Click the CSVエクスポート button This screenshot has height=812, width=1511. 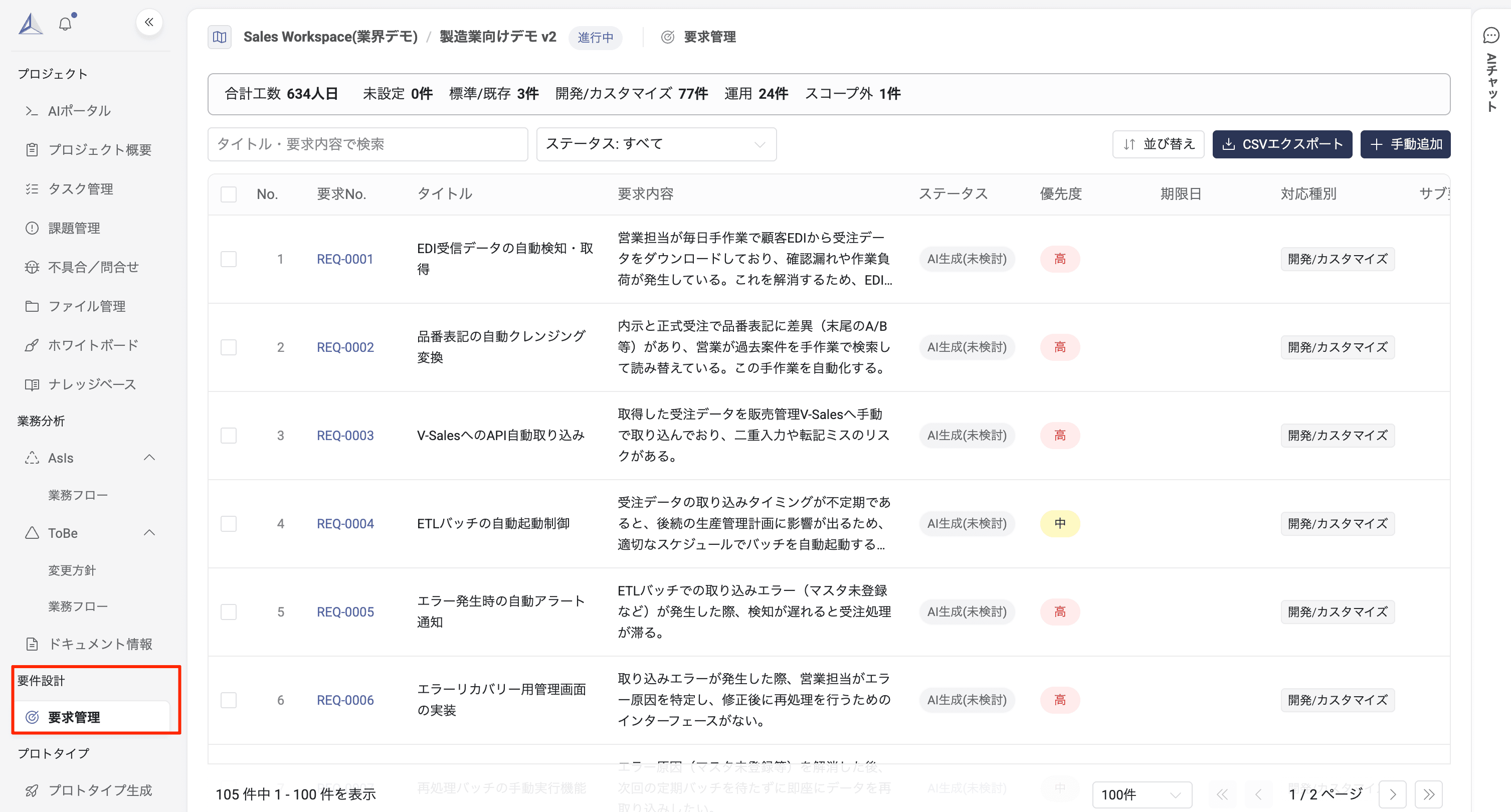click(x=1282, y=144)
